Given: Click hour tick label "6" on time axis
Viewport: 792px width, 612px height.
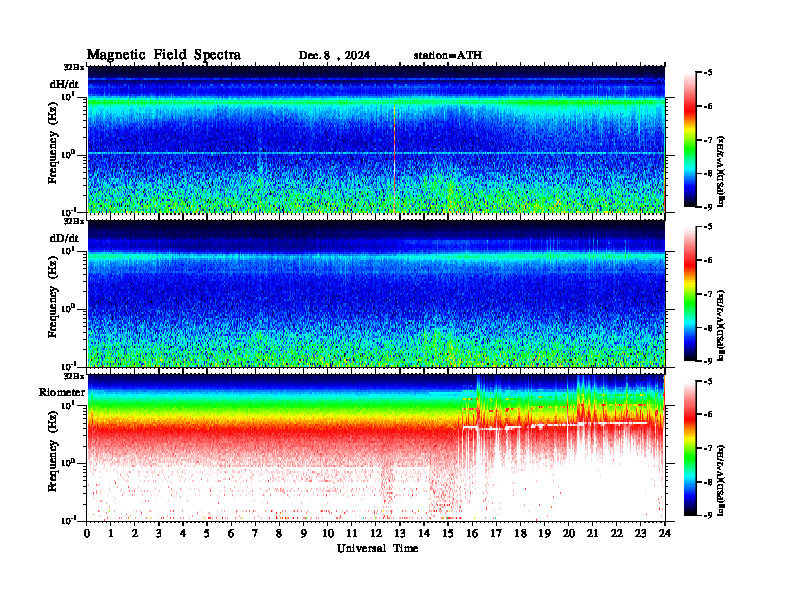Looking at the screenshot, I should point(231,533).
